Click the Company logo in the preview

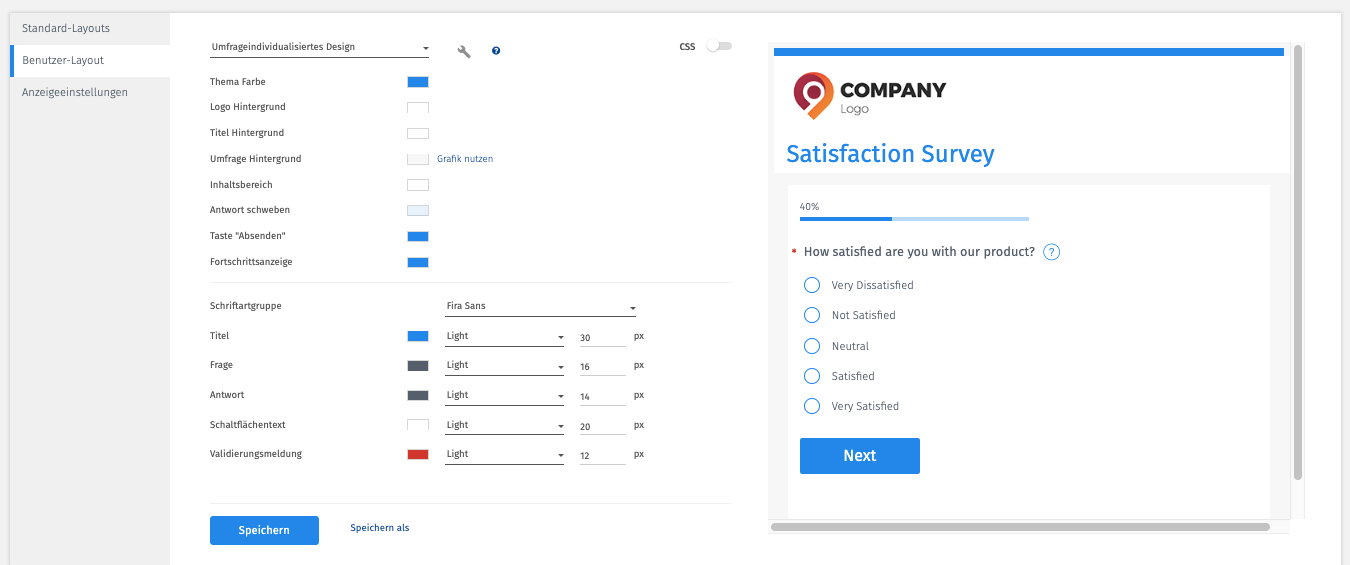tap(869, 95)
